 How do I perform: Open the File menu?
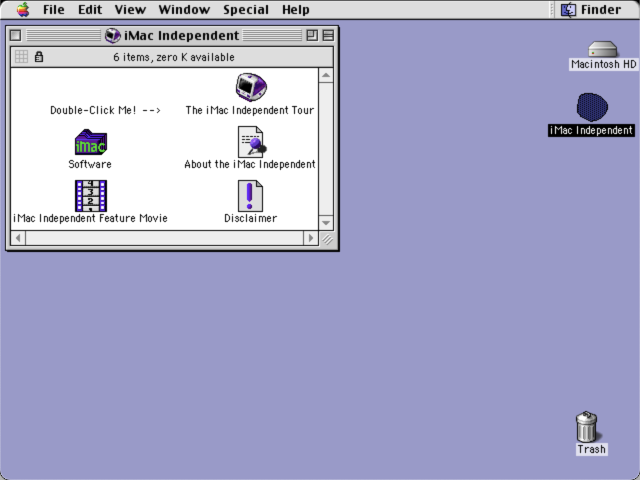tap(53, 9)
